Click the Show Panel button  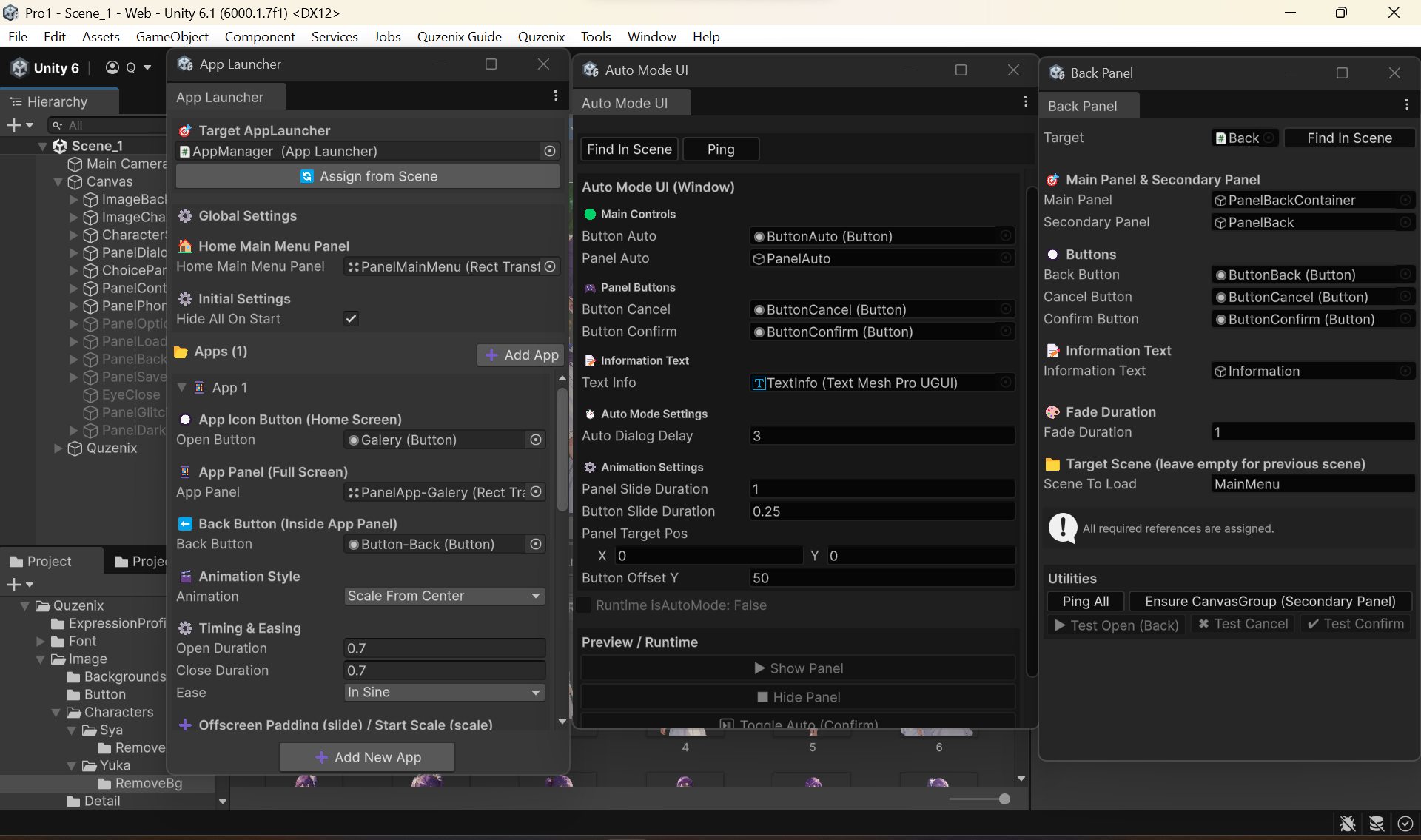coord(798,668)
